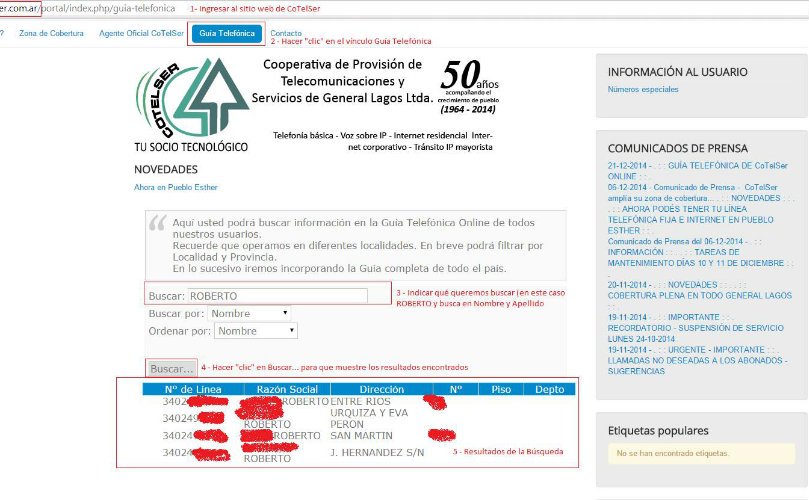Click the Razón Social column header

click(287, 389)
